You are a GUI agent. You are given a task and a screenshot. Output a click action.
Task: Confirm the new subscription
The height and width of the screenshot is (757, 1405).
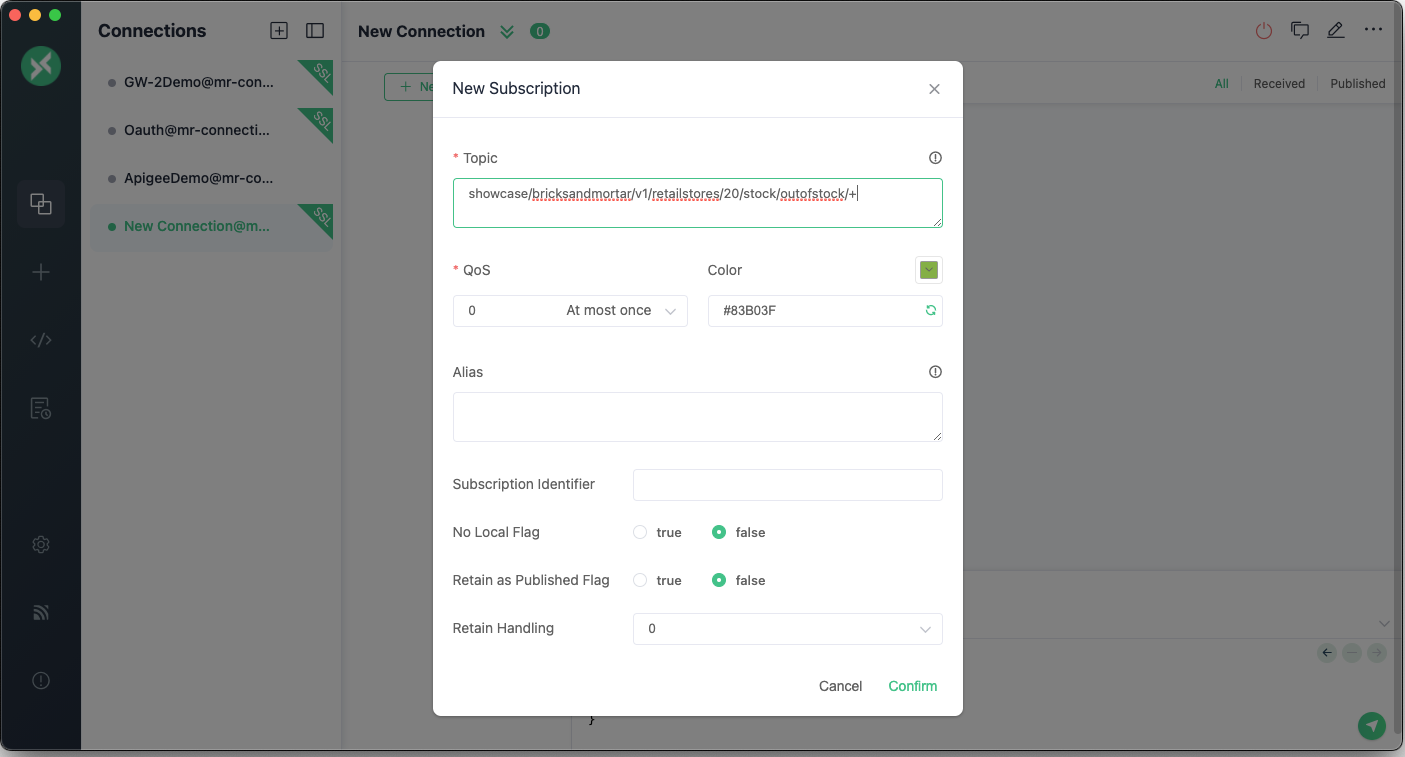912,686
